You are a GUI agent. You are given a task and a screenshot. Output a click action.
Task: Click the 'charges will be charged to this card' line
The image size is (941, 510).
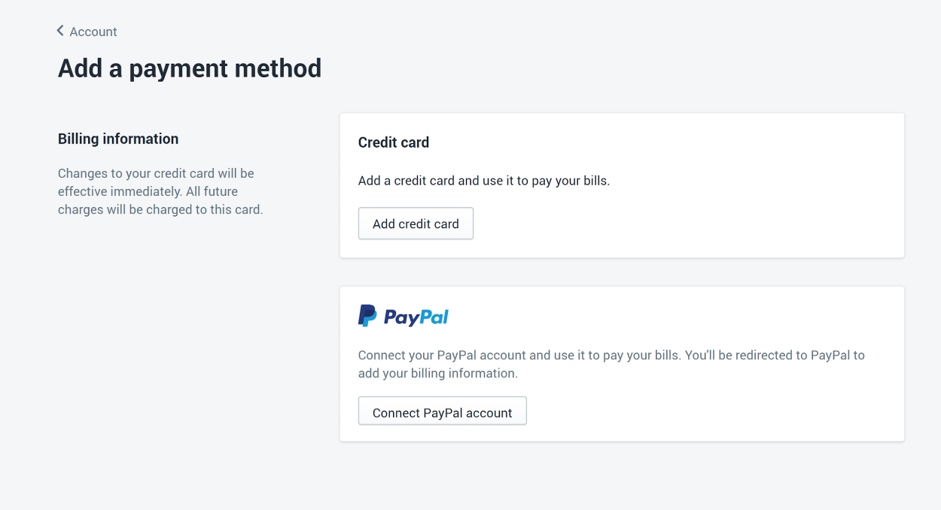[160, 209]
